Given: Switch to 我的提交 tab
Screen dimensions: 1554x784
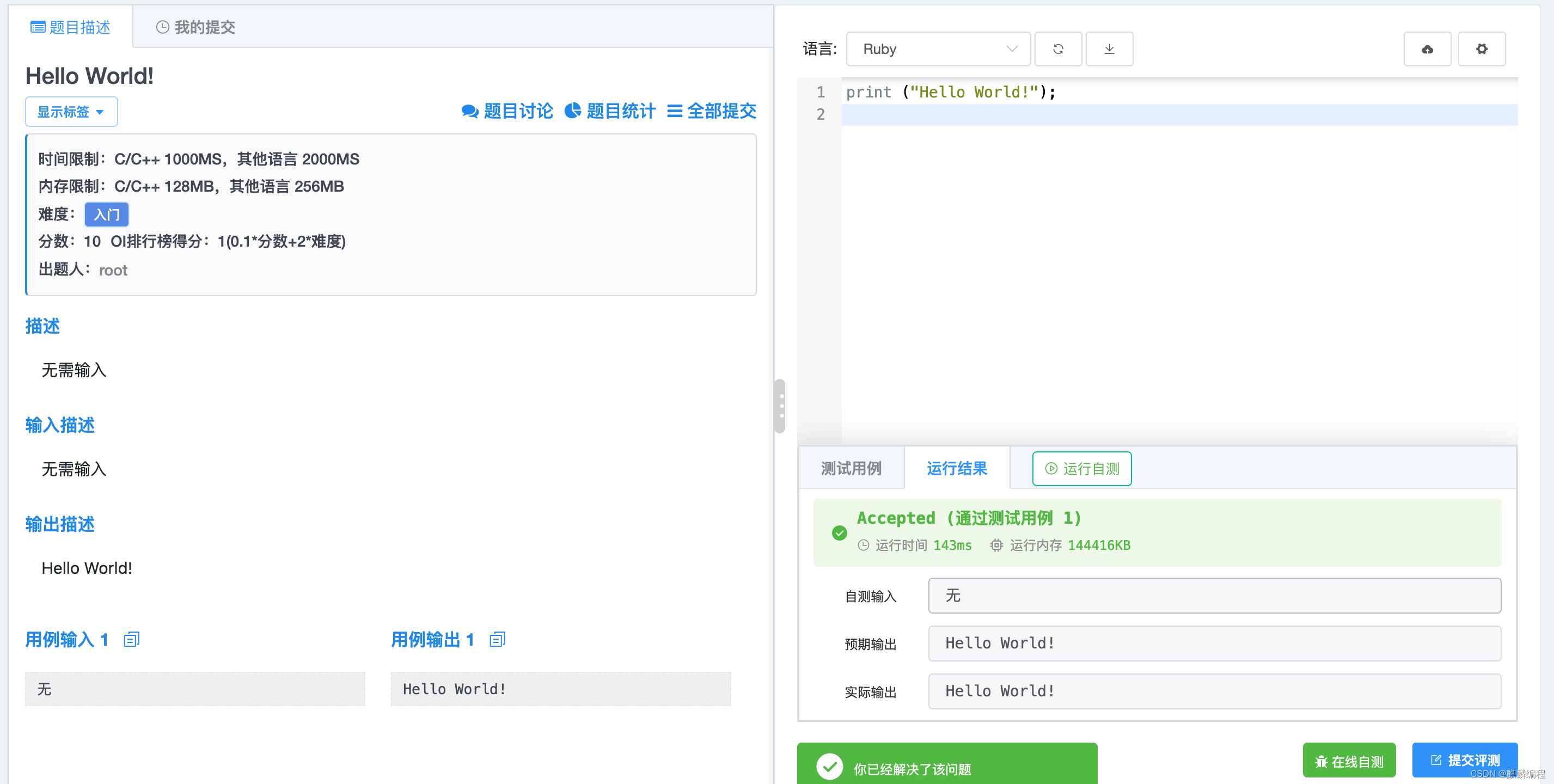Looking at the screenshot, I should click(x=195, y=27).
